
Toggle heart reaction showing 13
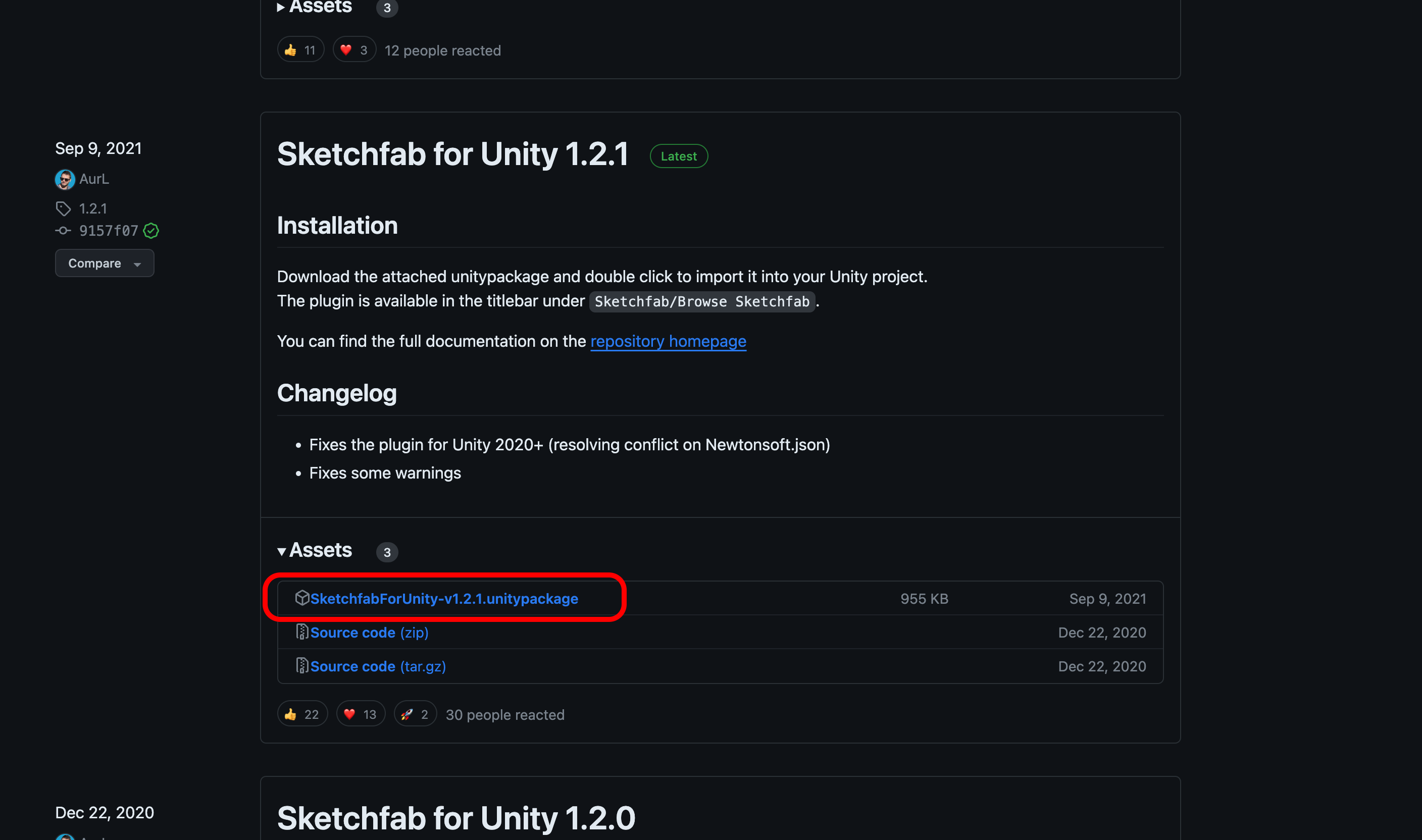pos(361,714)
